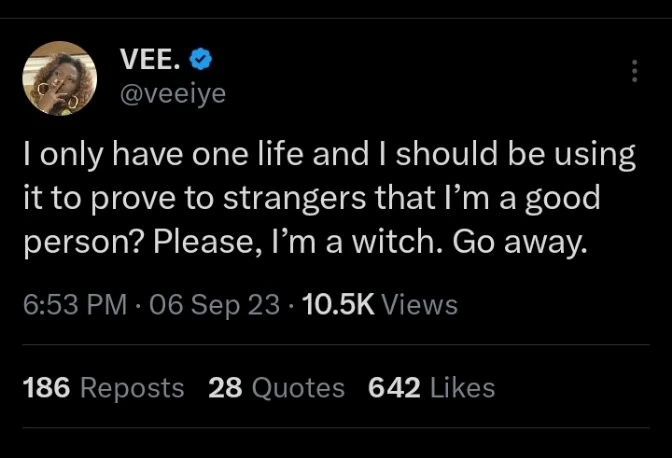Click the Reposts label

point(131,387)
